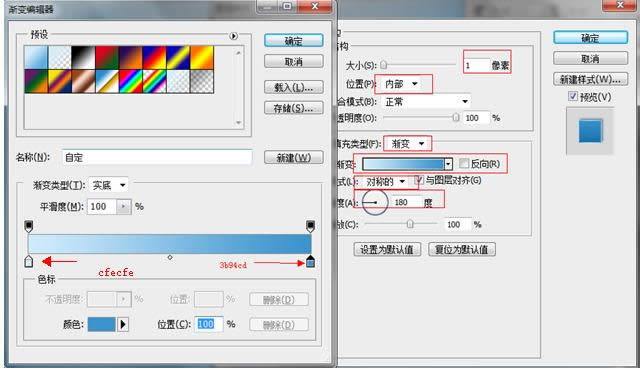Click the 设置为默认值 button
Viewport: 640px width, 371px height.
387,249
